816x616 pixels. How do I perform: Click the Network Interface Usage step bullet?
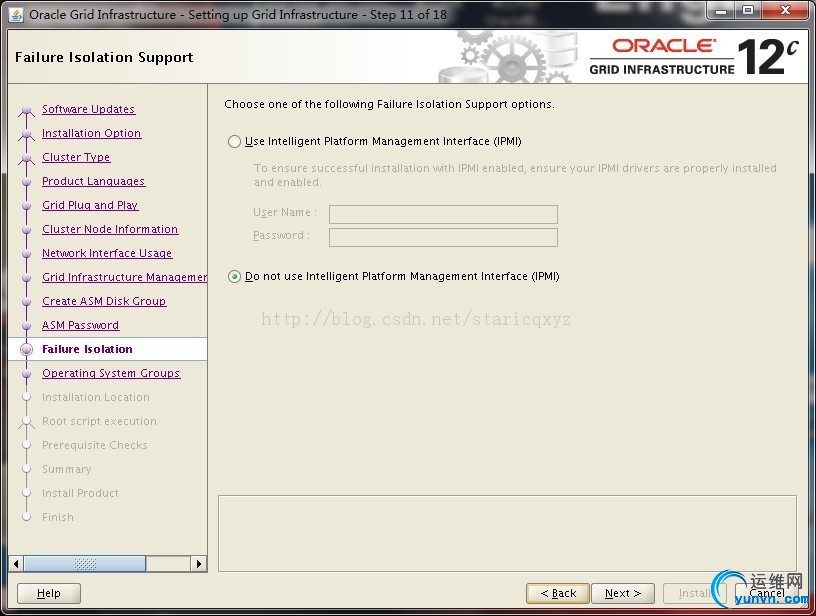[27, 253]
